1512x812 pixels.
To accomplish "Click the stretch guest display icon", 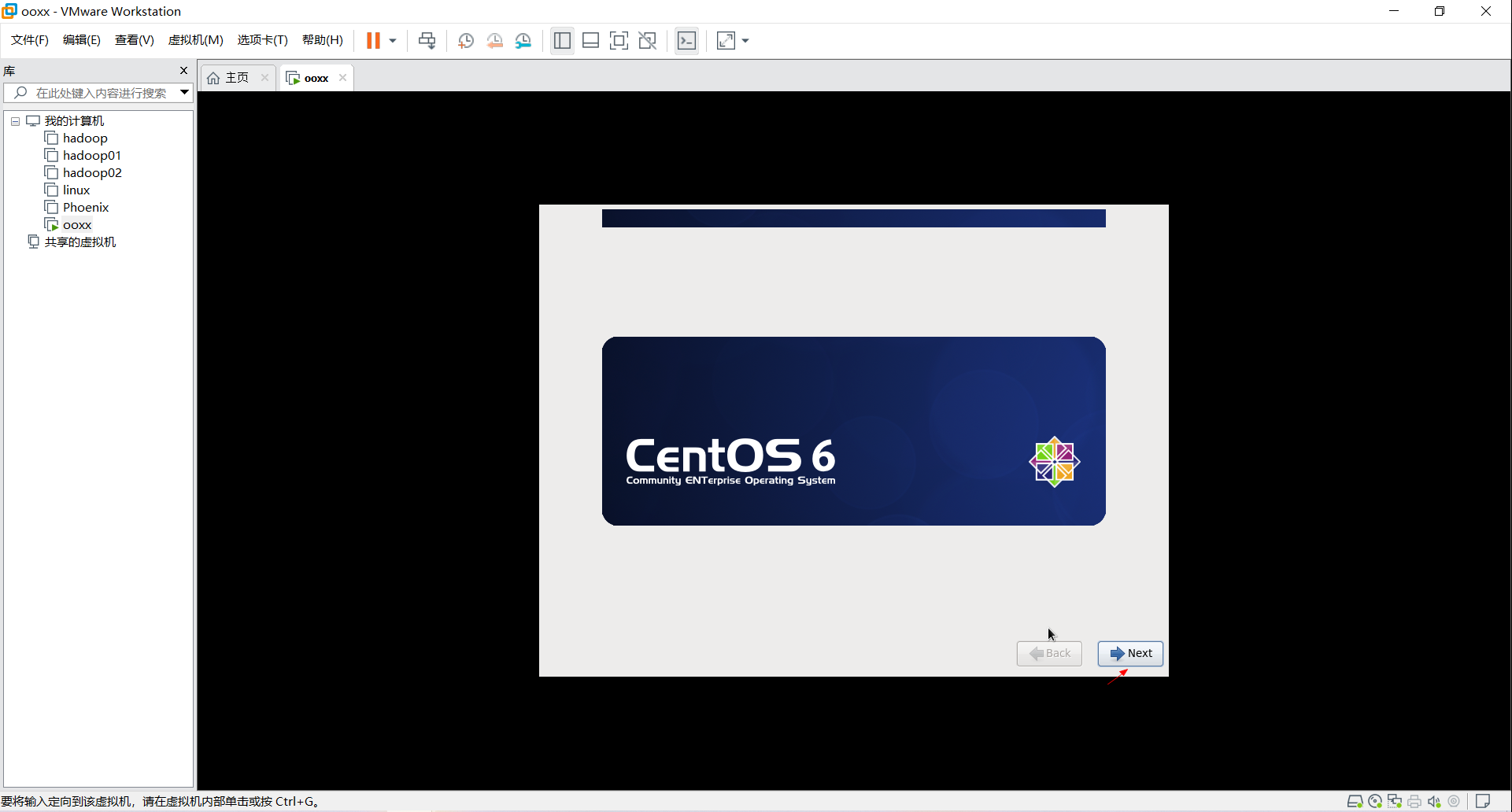I will click(x=726, y=41).
